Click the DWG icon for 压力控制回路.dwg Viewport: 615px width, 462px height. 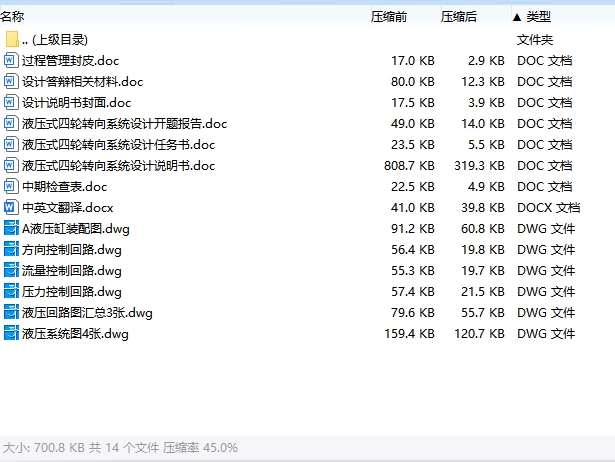[11, 291]
